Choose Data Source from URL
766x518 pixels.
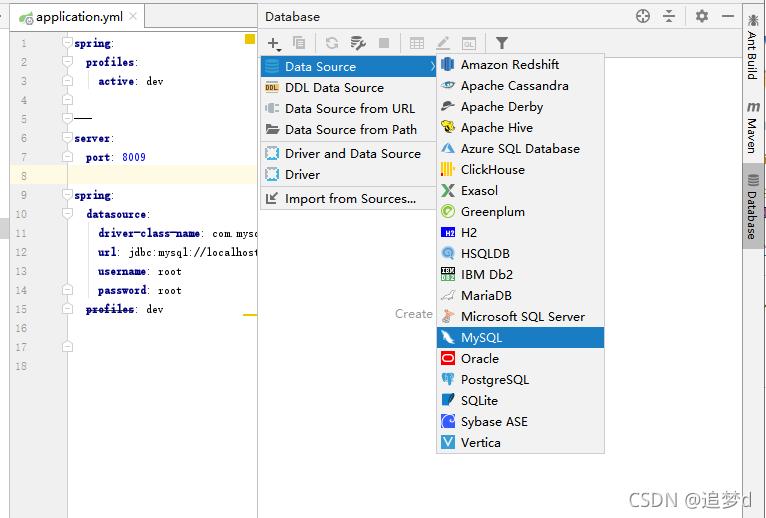click(348, 108)
